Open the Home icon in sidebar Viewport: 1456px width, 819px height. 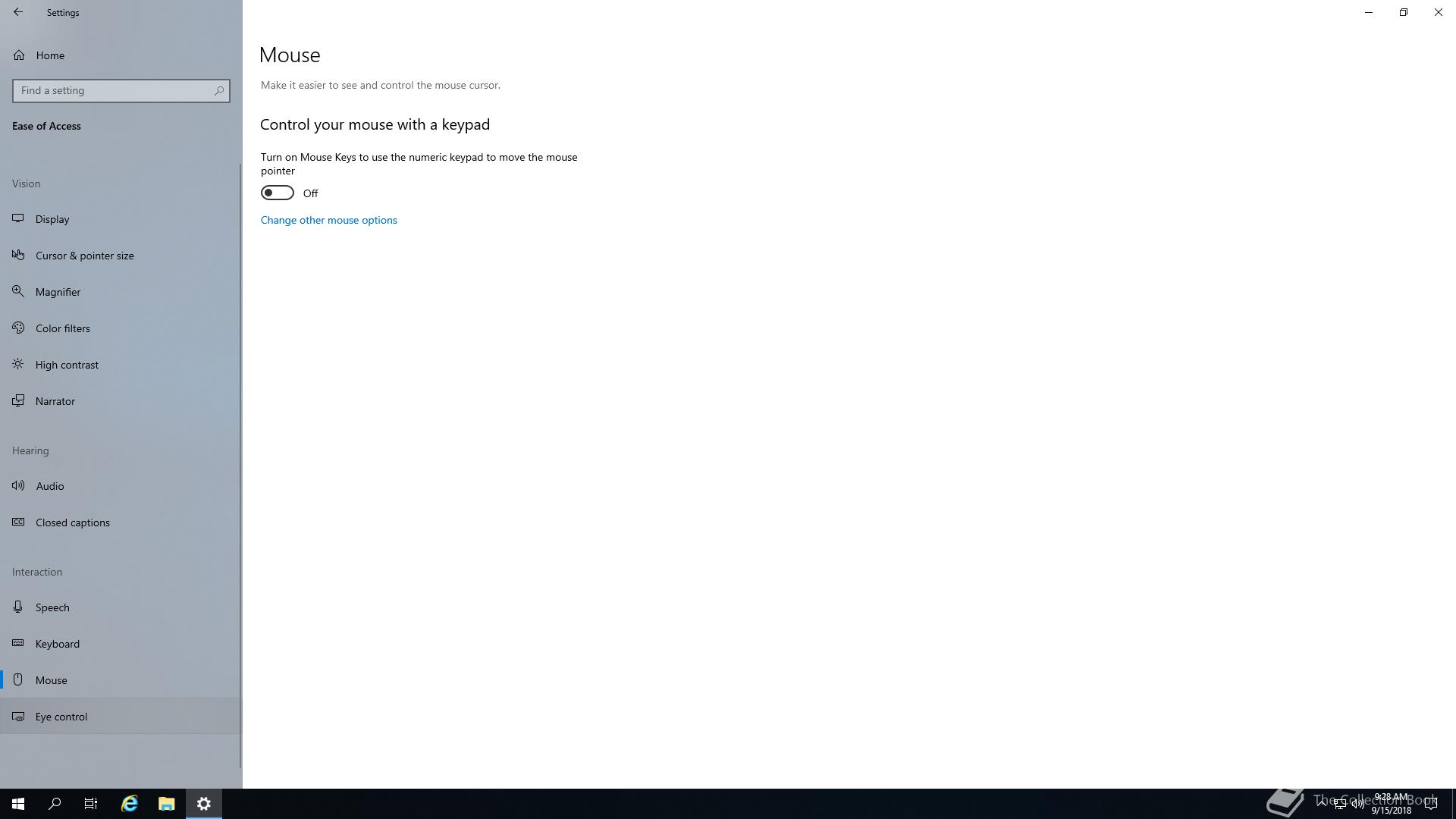pos(19,55)
